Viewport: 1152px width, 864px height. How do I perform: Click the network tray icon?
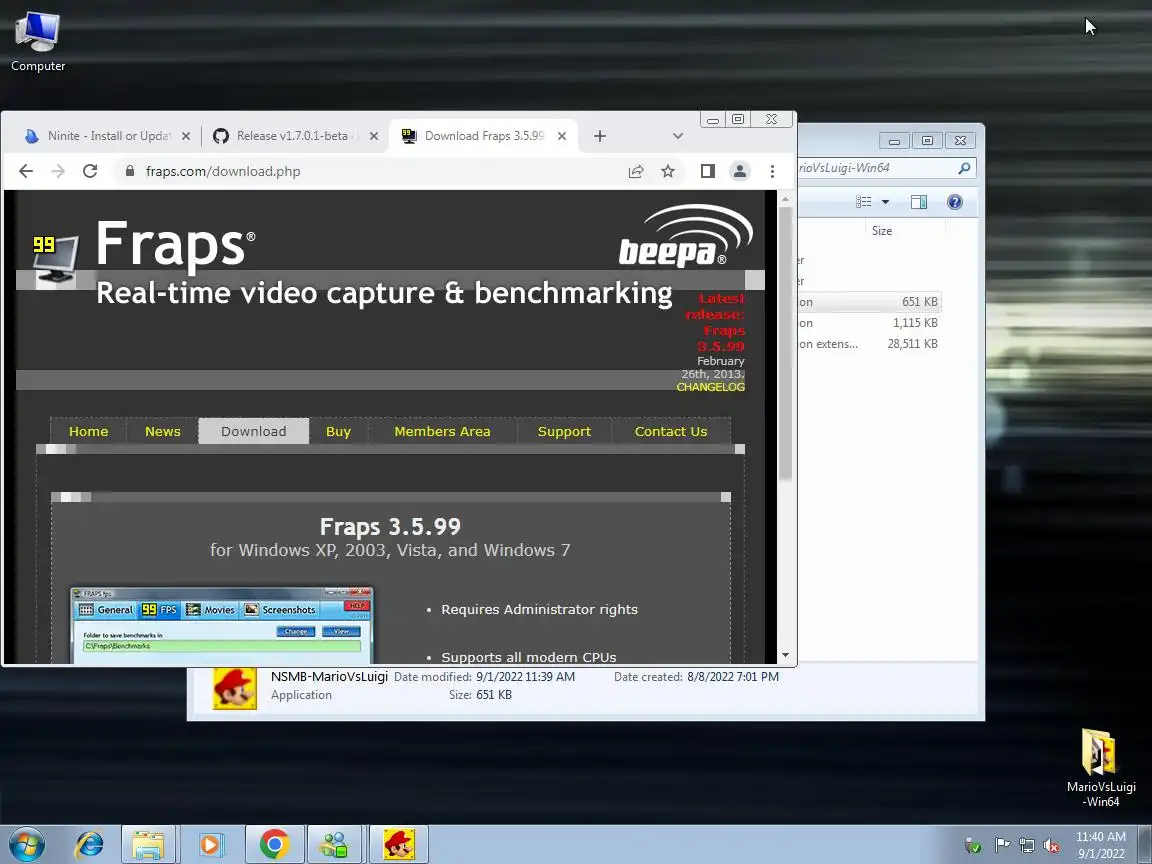click(1026, 846)
